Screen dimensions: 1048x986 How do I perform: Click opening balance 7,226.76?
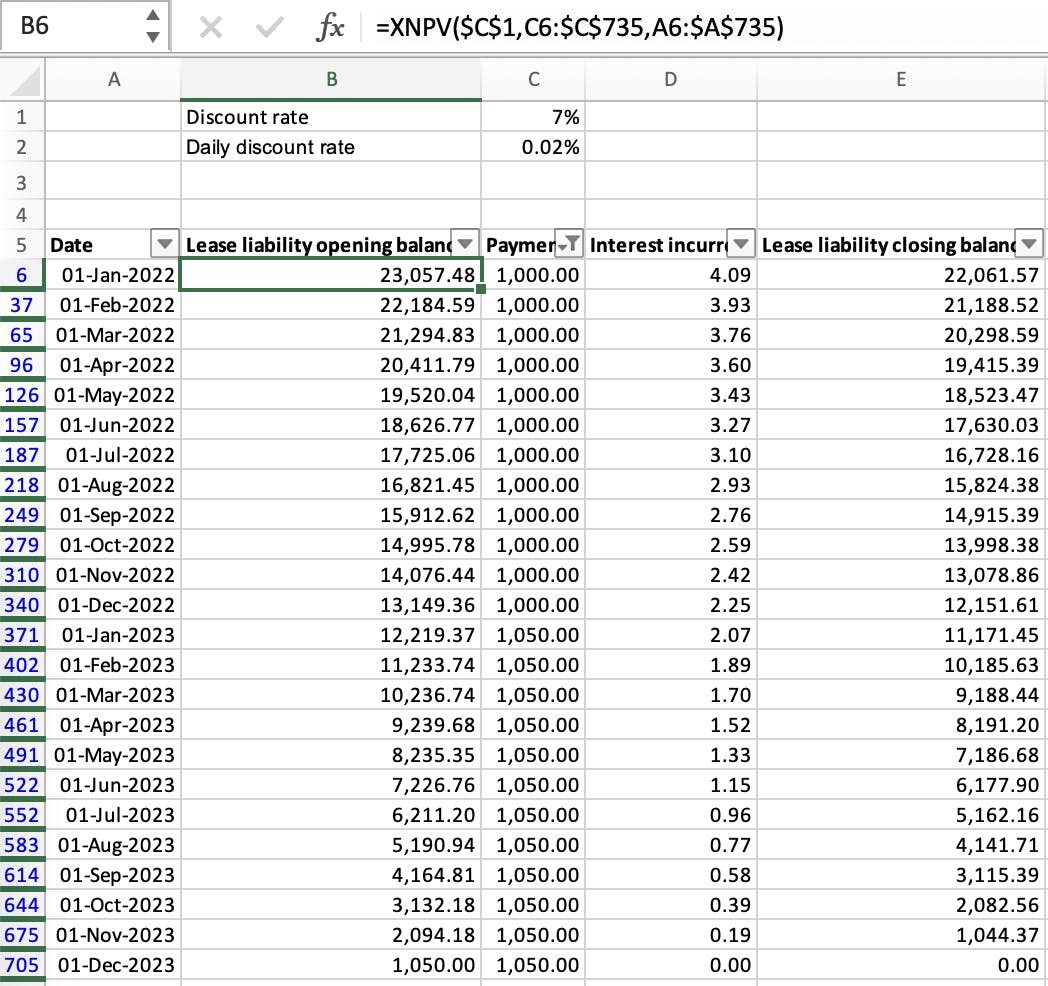click(331, 785)
